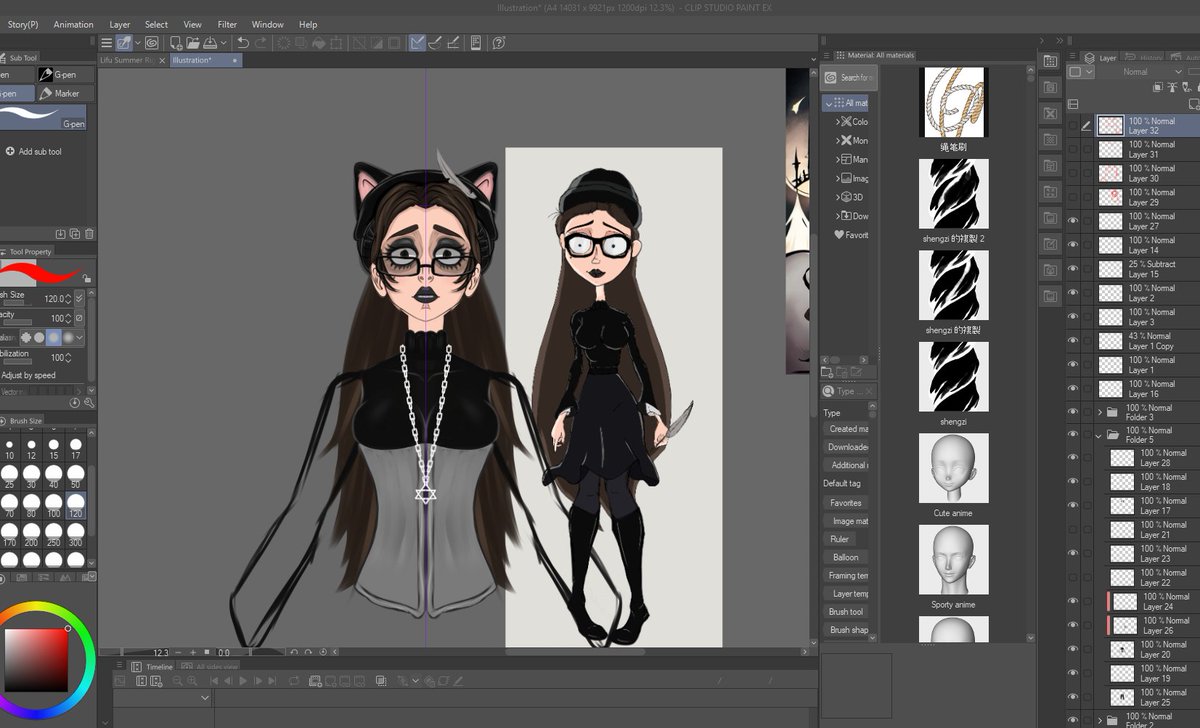Click the sub tool detail wrench icon
The image size is (1200, 728).
click(x=89, y=403)
